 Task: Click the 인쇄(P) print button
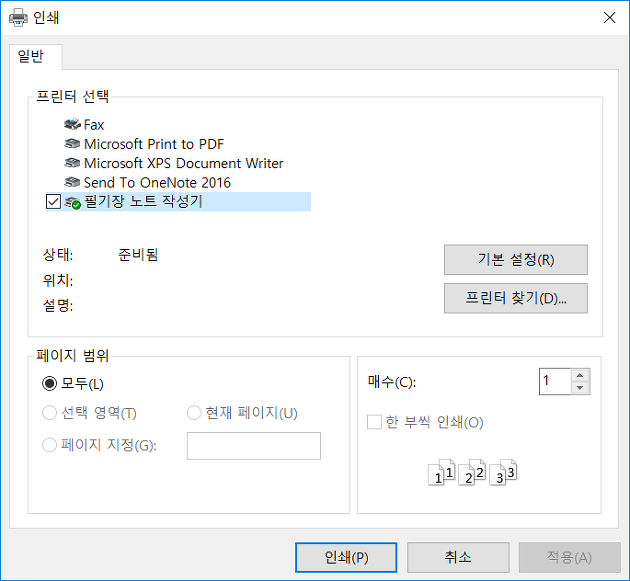click(346, 557)
